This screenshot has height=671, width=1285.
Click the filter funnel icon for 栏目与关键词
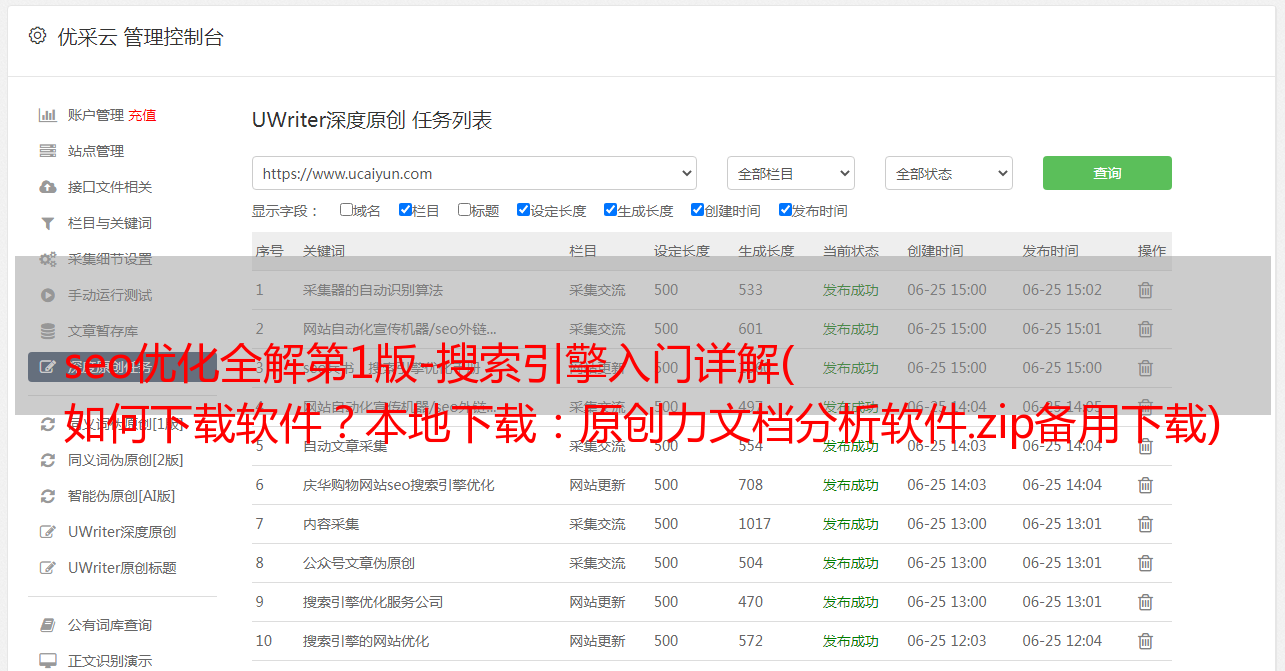click(x=47, y=223)
